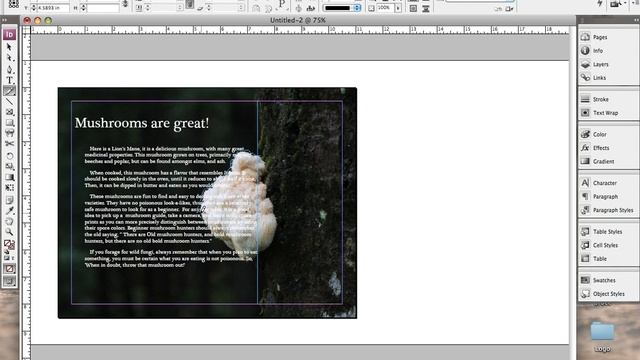Click the Y position field
The width and height of the screenshot is (640, 360).
click(x=53, y=8)
